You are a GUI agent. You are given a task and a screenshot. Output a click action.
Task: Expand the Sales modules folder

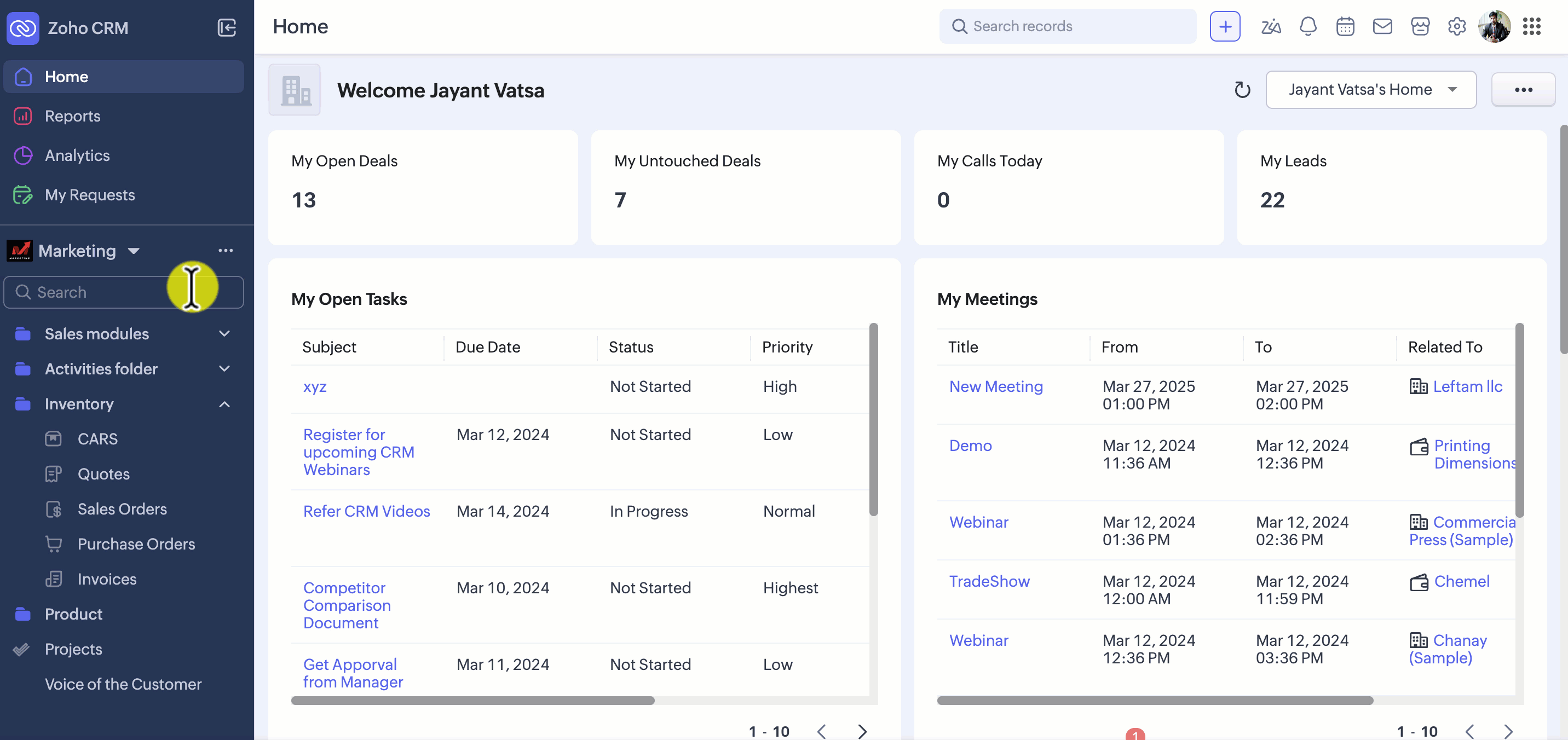pos(224,333)
